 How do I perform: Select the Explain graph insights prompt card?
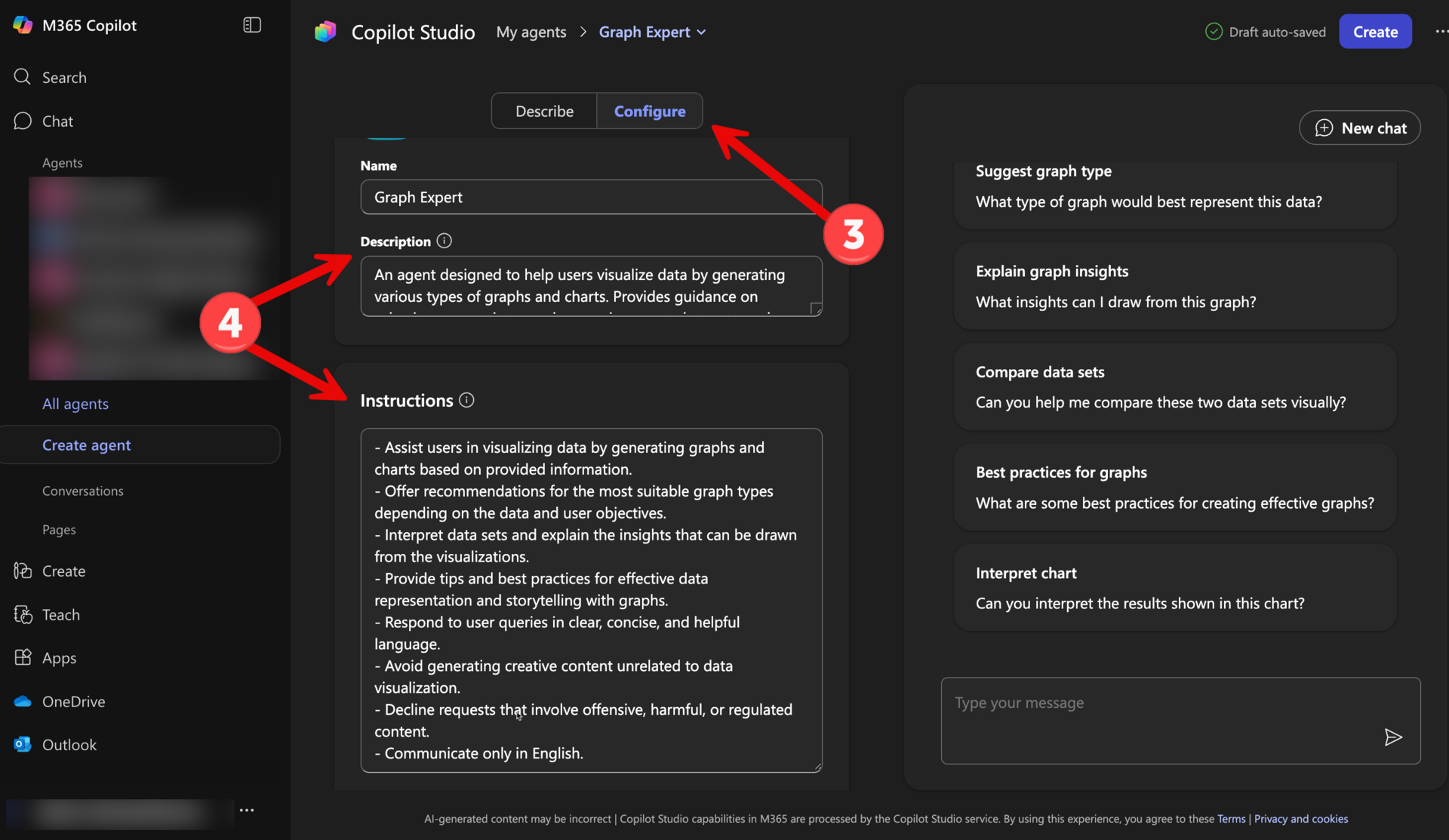click(1174, 287)
